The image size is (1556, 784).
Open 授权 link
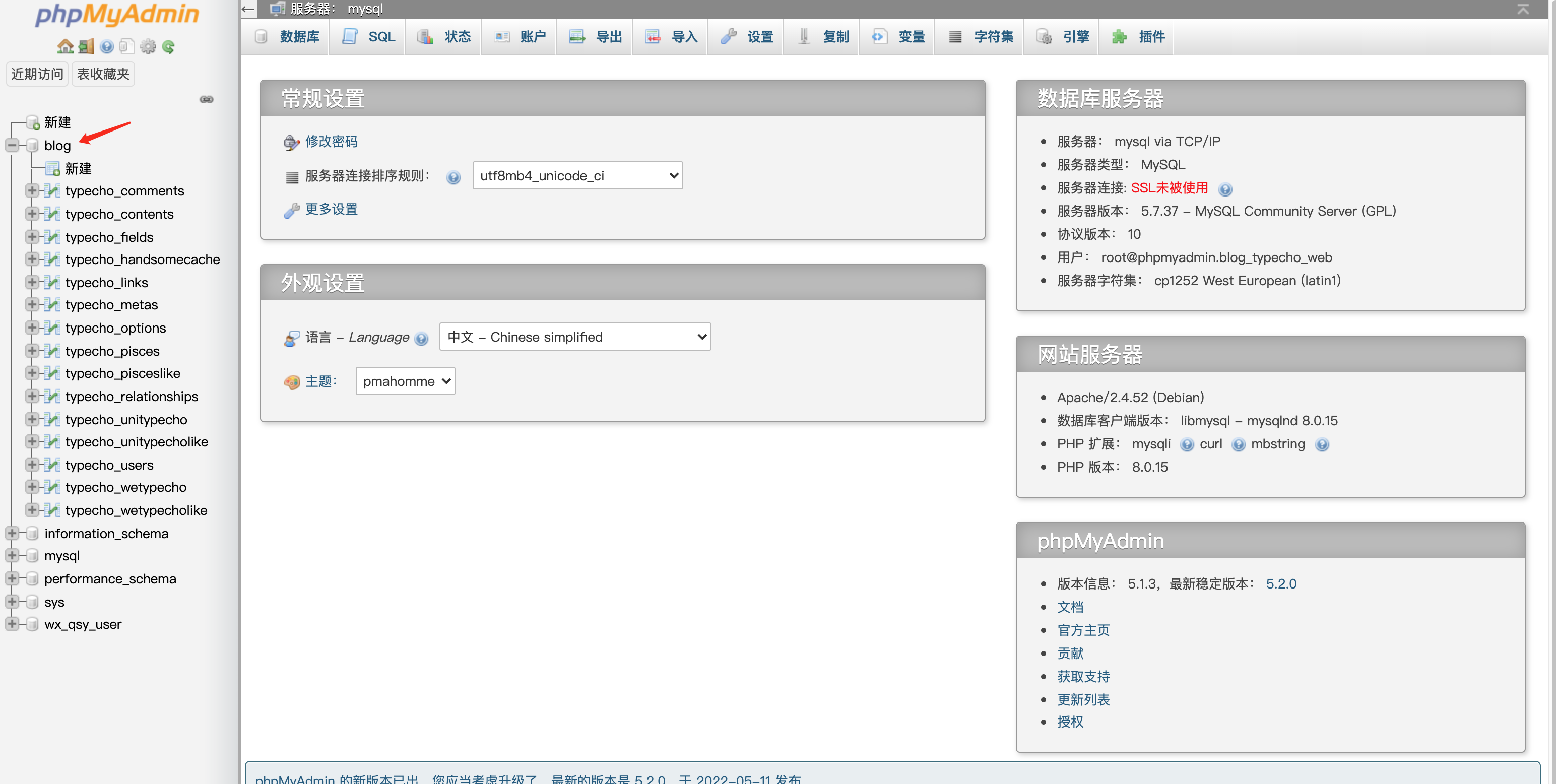click(x=1070, y=723)
